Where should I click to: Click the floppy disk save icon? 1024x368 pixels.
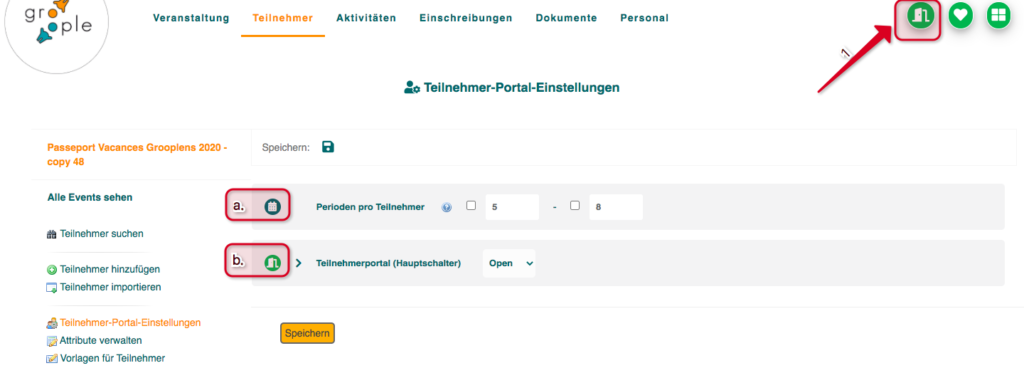point(328,147)
